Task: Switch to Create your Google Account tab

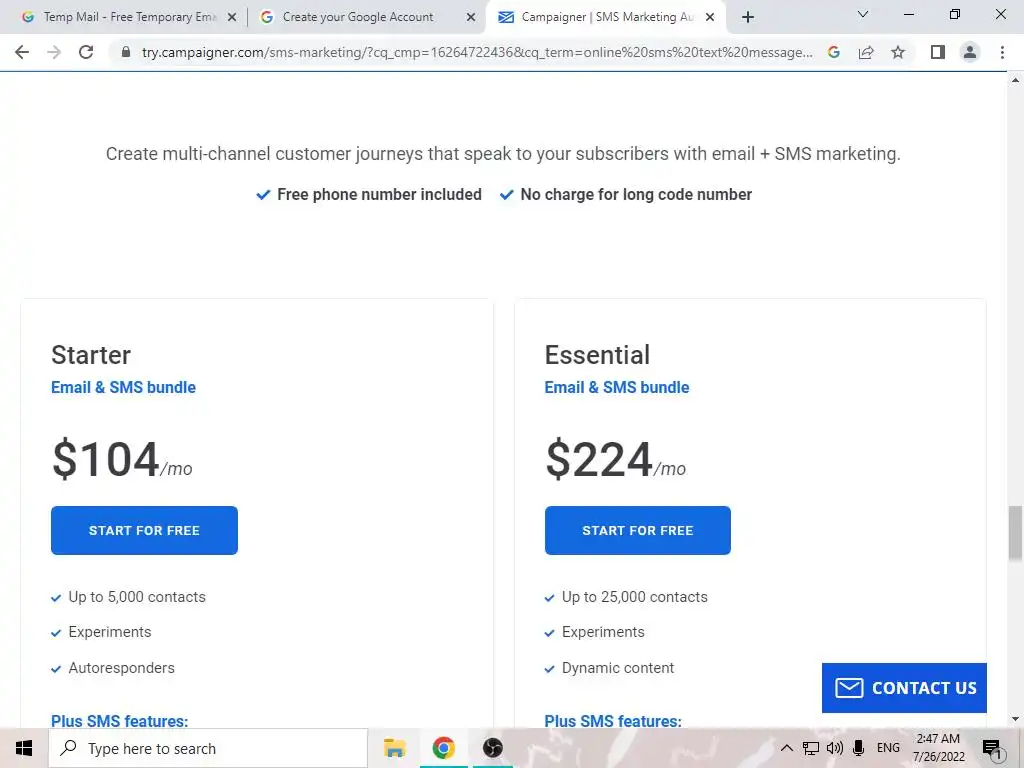Action: [x=358, y=17]
